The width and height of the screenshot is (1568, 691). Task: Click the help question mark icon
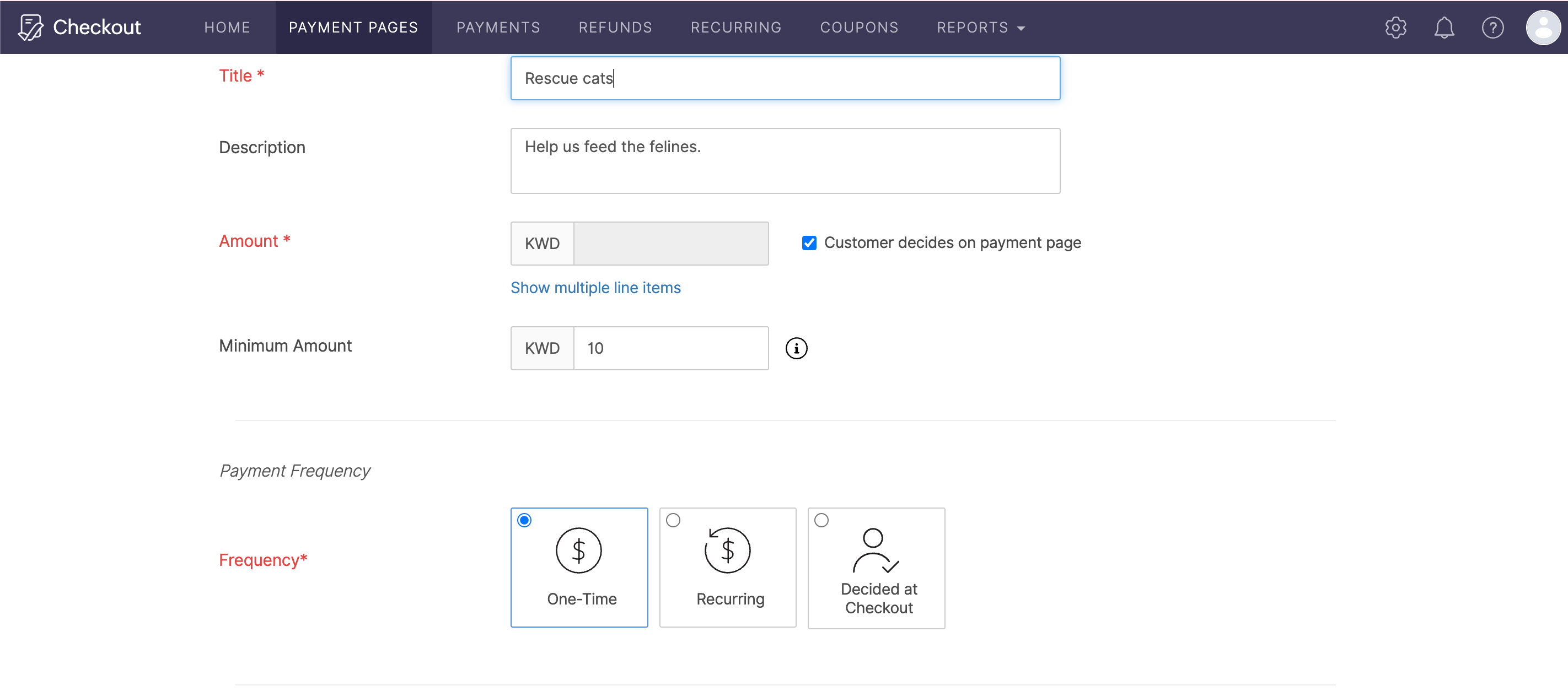(x=1493, y=27)
